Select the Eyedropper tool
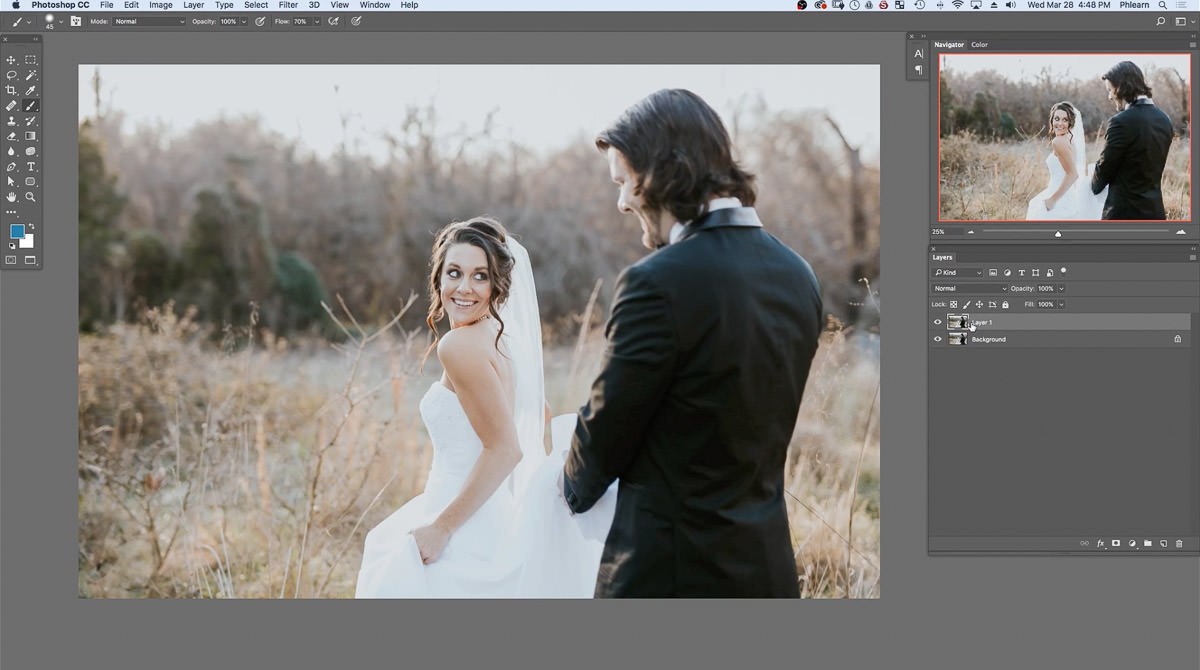This screenshot has height=670, width=1200. click(x=31, y=90)
